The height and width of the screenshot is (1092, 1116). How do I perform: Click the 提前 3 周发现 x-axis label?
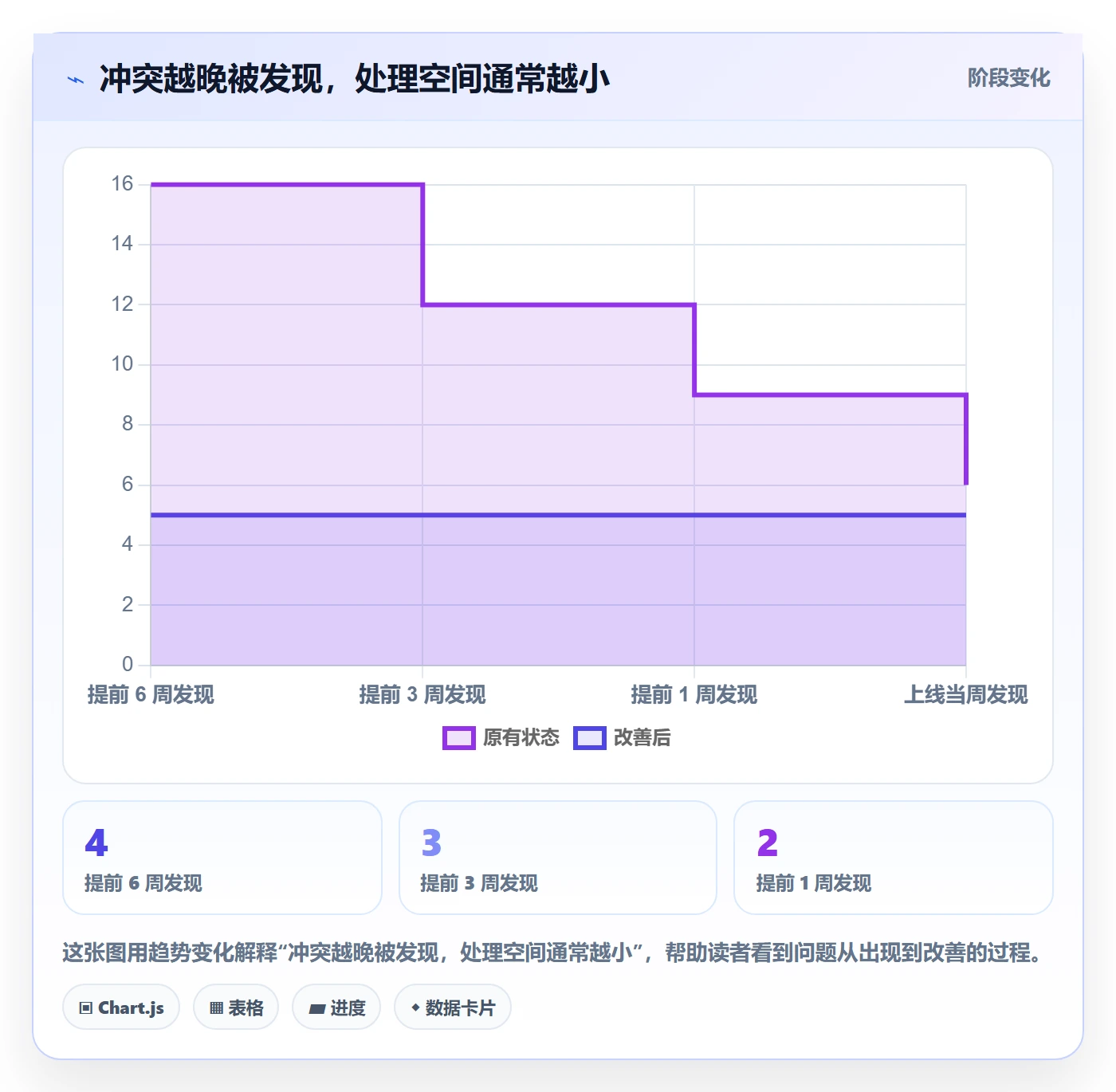click(422, 695)
